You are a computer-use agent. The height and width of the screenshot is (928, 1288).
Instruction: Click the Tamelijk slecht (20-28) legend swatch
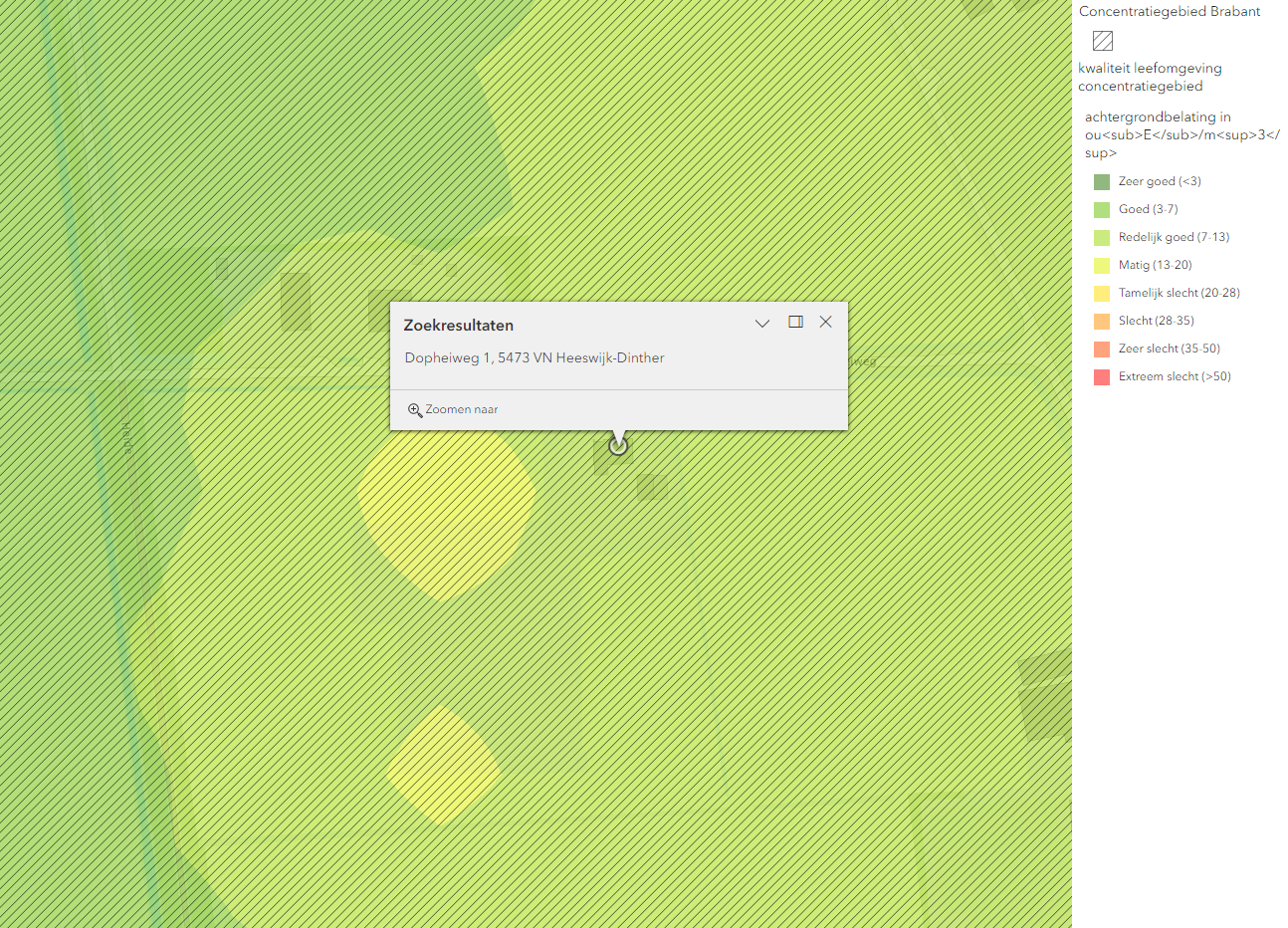point(1102,294)
